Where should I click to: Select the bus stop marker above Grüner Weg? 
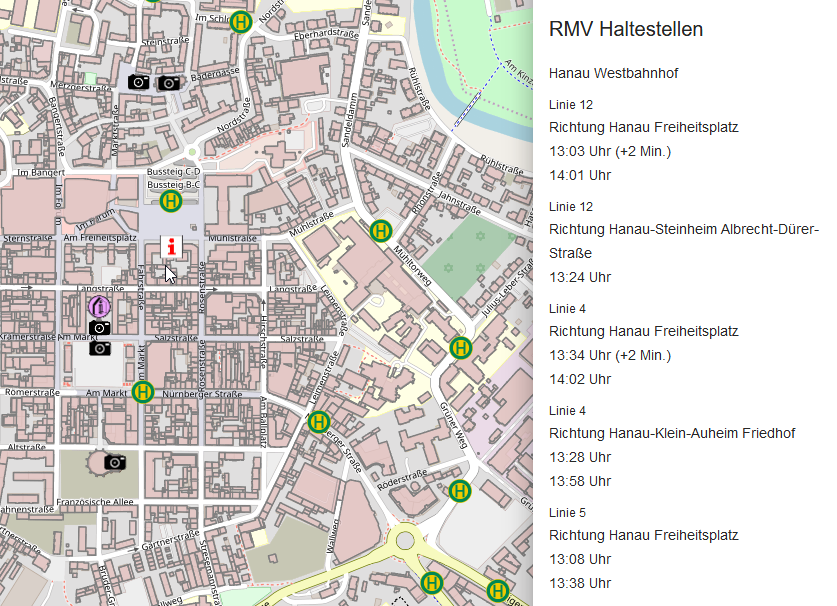click(461, 348)
